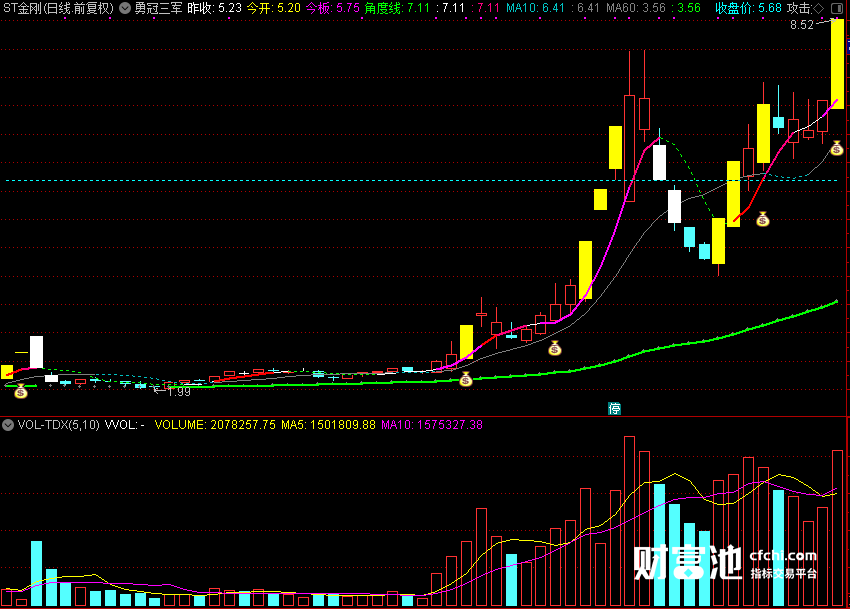
Task: Click the 勇冠三军 indicator name
Action: 158,8
